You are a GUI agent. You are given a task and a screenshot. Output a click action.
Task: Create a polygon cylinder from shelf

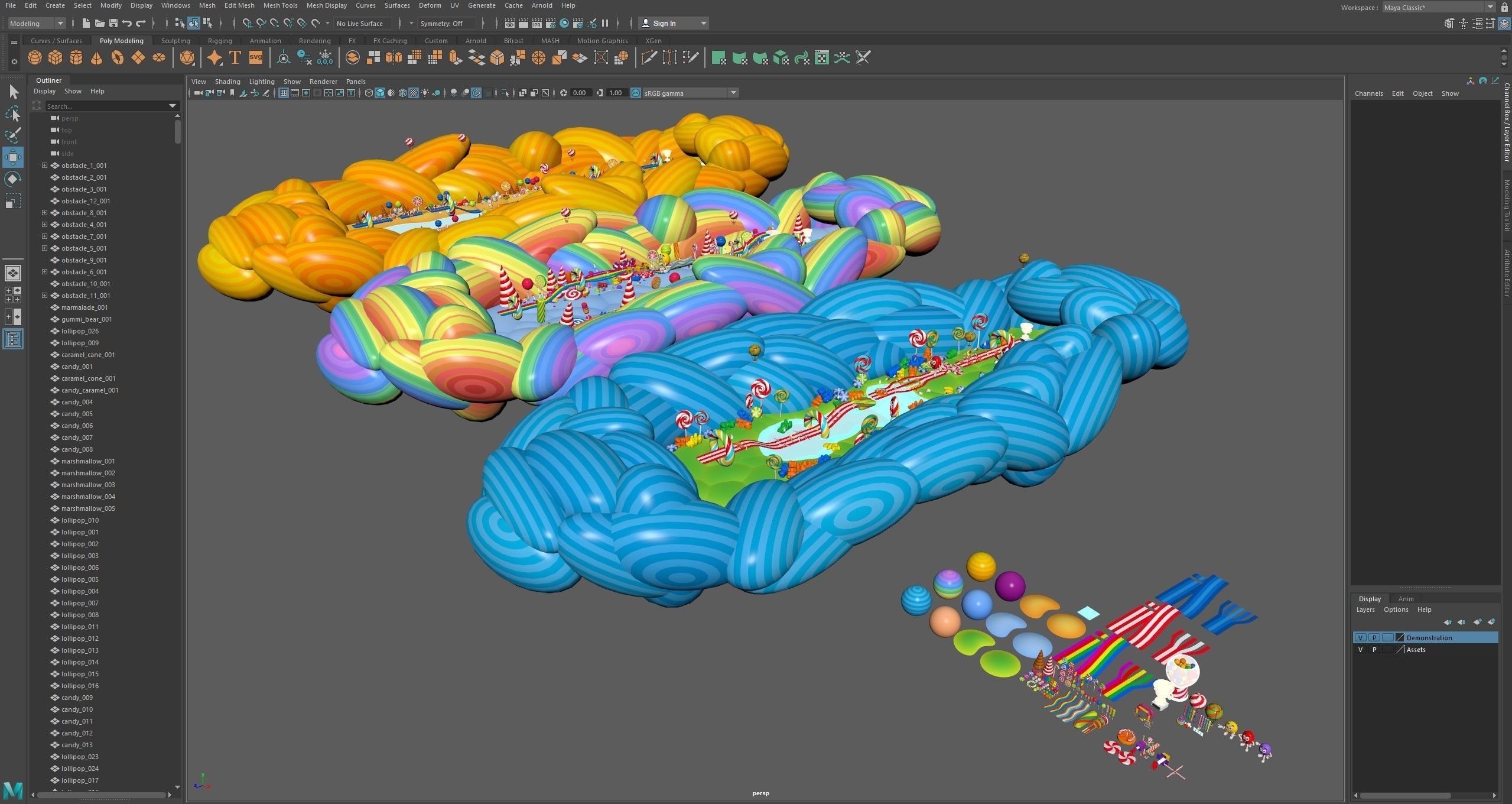pyautogui.click(x=76, y=57)
